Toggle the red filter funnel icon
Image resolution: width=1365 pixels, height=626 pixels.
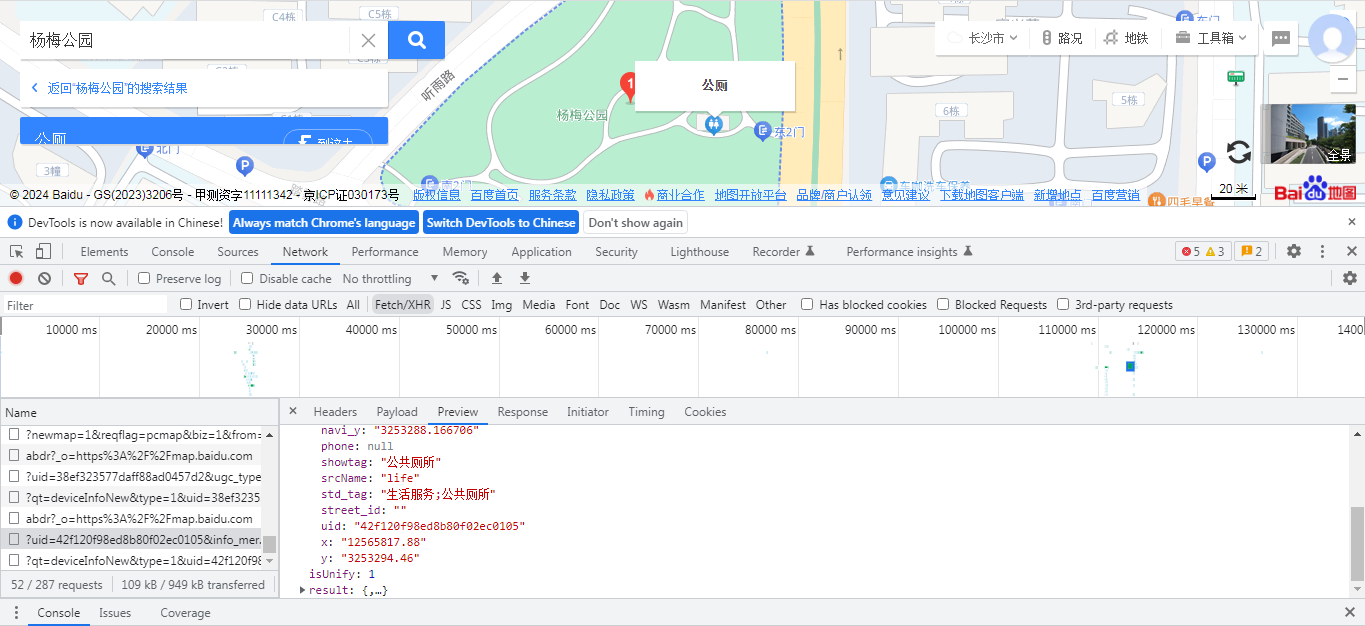tap(81, 278)
